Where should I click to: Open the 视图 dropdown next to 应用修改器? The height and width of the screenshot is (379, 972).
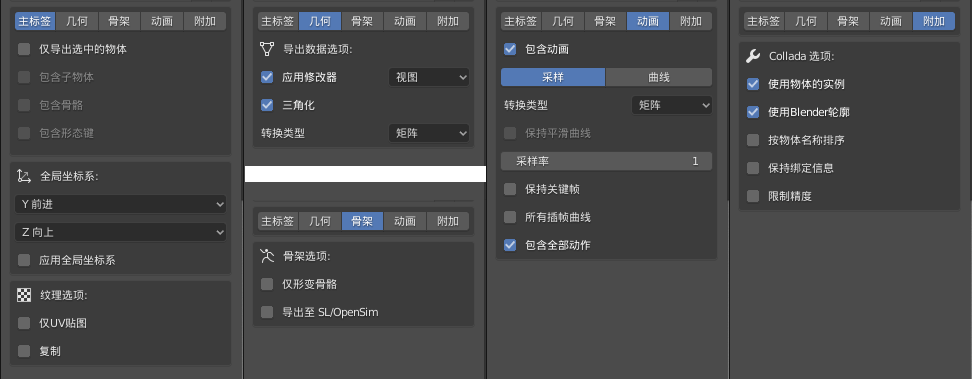point(429,77)
